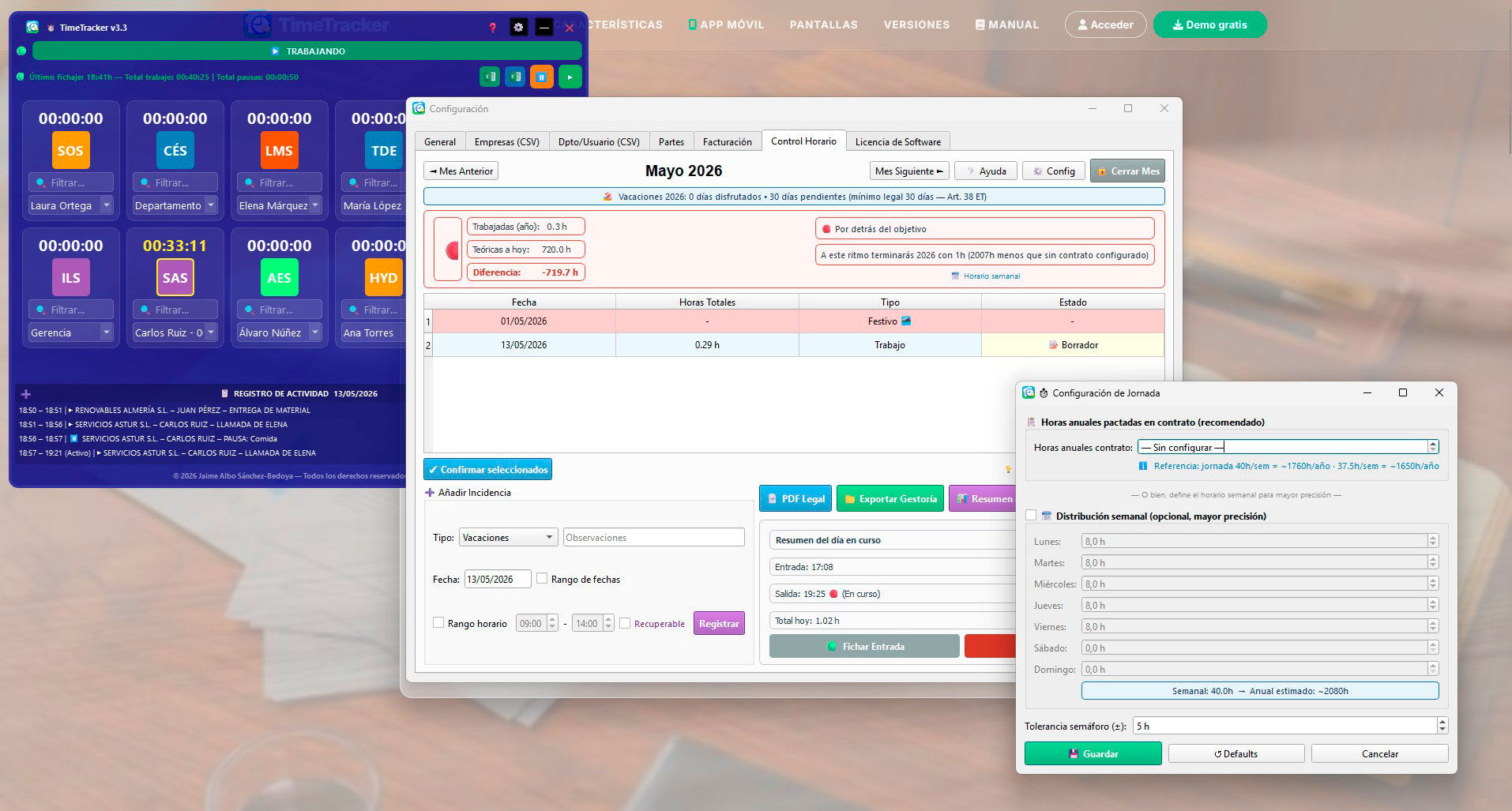
Task: Open the Config button in Control Horario
Action: [x=1054, y=171]
